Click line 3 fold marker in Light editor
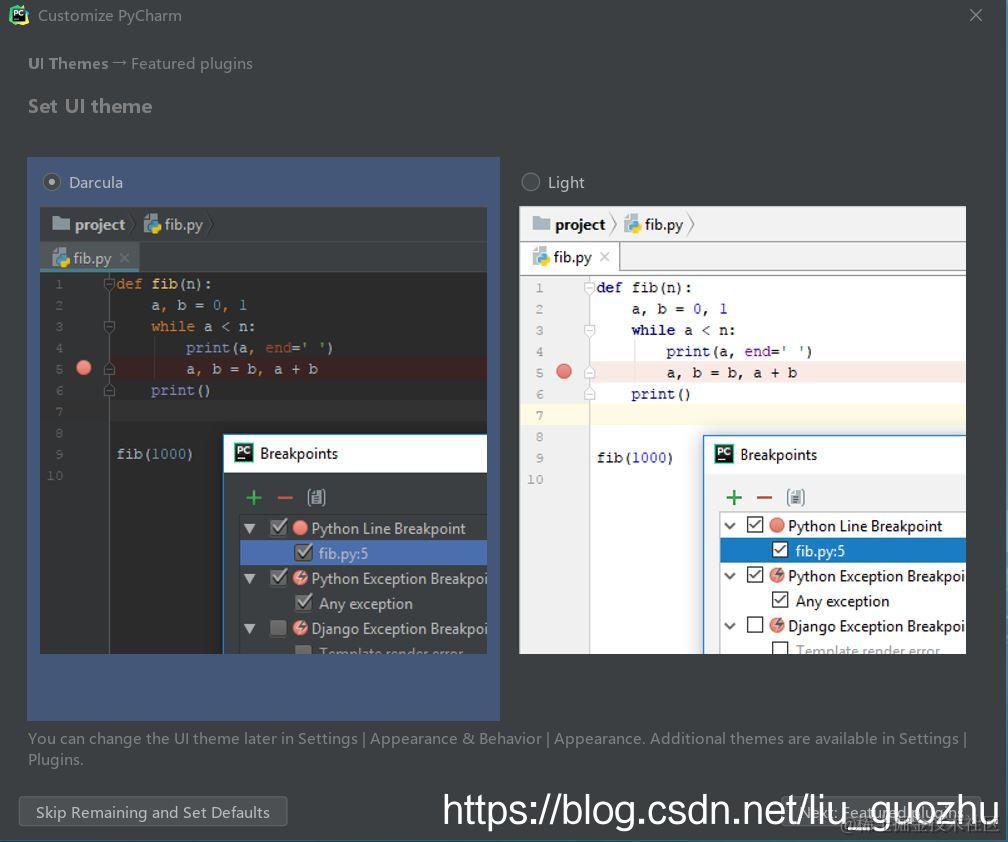The width and height of the screenshot is (1008, 842). coord(590,330)
